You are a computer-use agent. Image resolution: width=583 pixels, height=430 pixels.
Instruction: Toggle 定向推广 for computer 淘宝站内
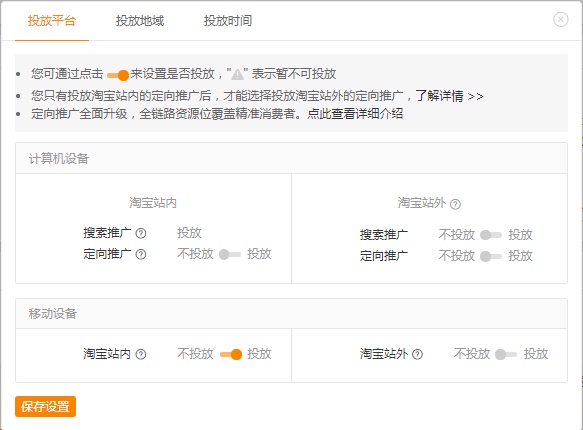(230, 255)
